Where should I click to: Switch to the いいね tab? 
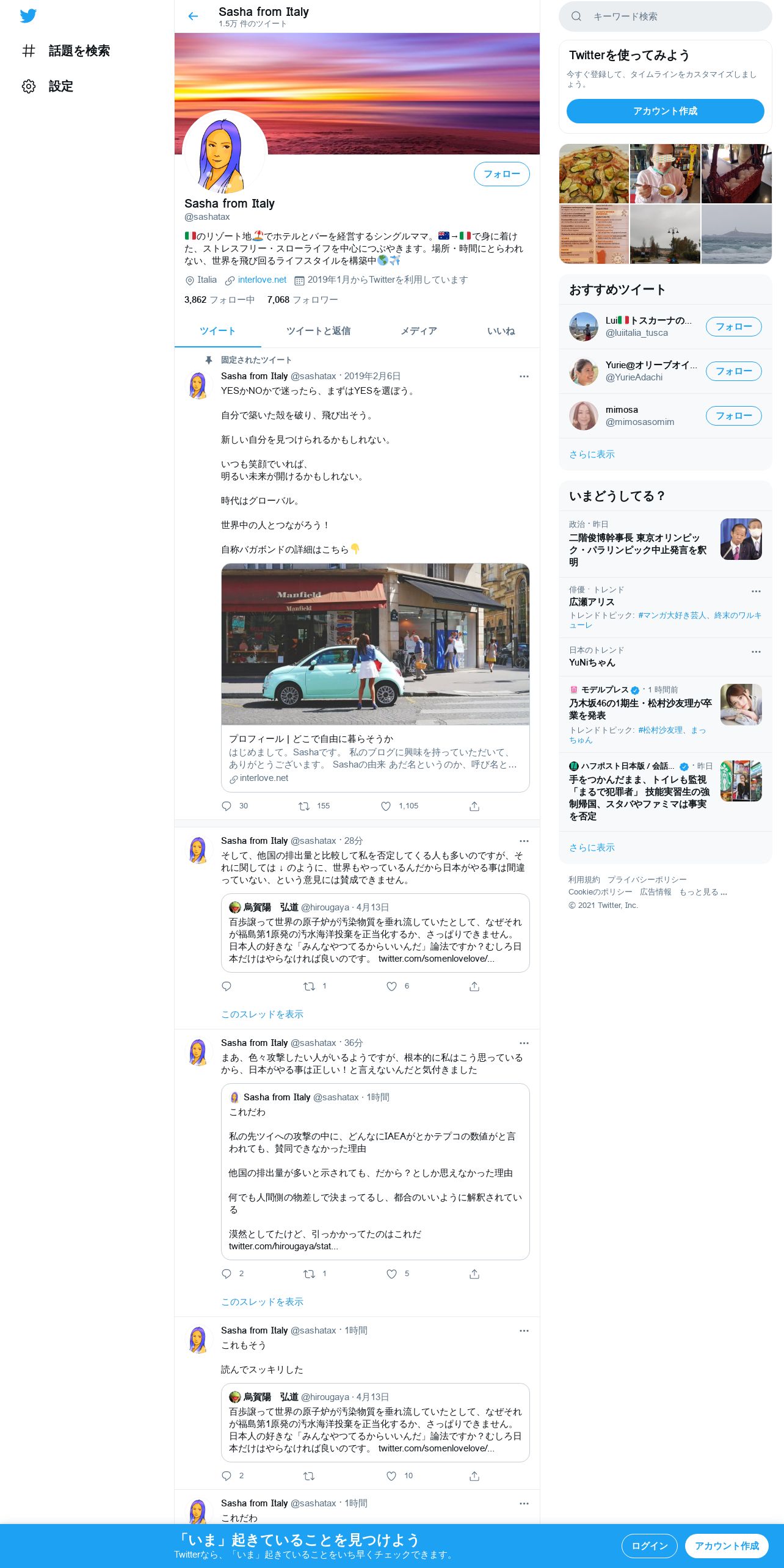(501, 331)
